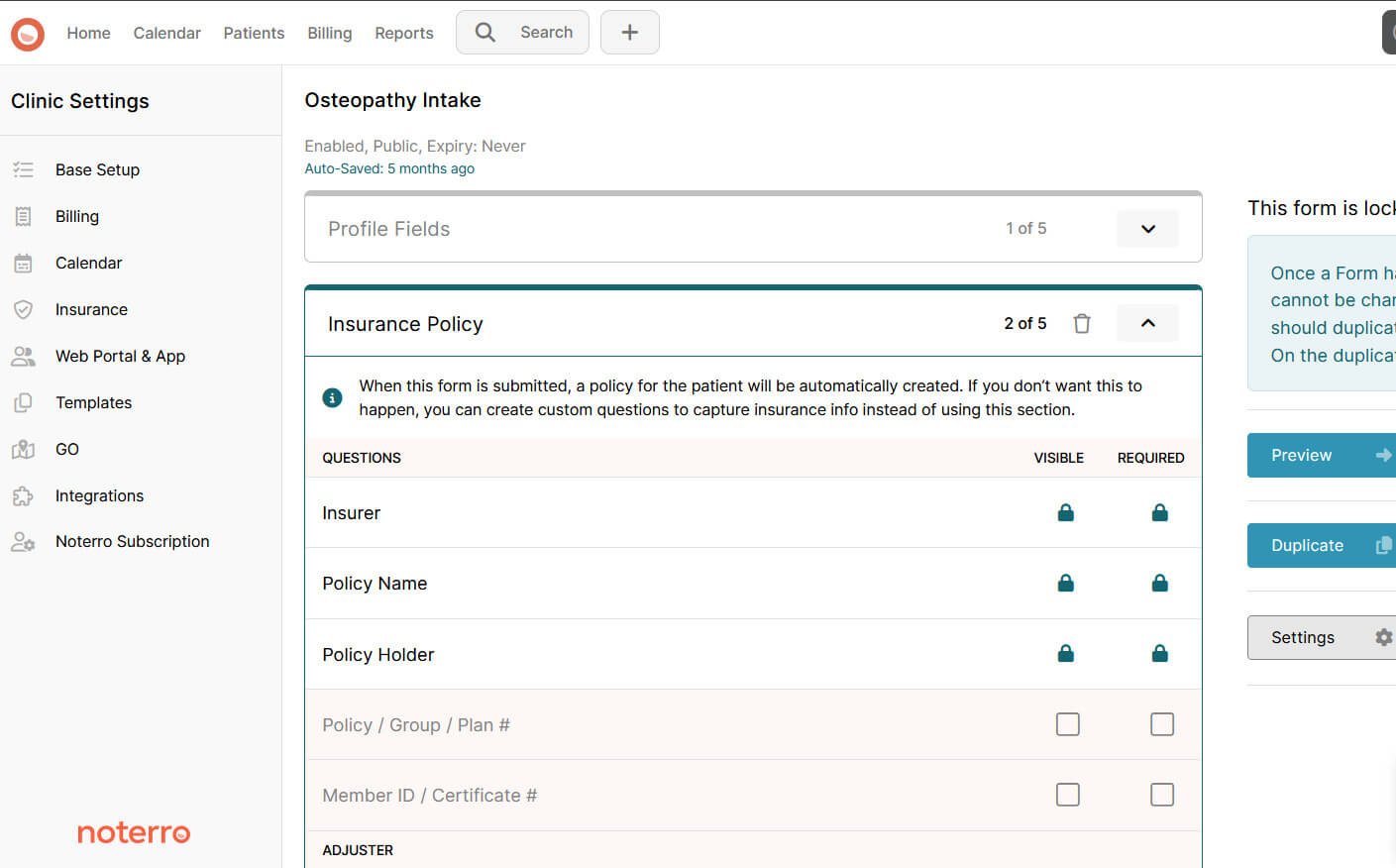
Task: Click the Noterro logo at bottom left
Action: [x=133, y=832]
